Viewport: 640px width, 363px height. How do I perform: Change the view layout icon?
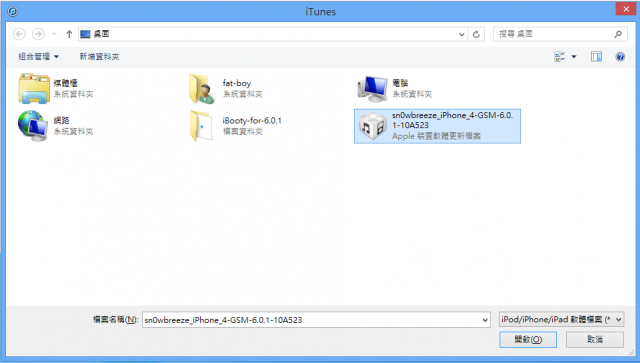click(x=560, y=57)
